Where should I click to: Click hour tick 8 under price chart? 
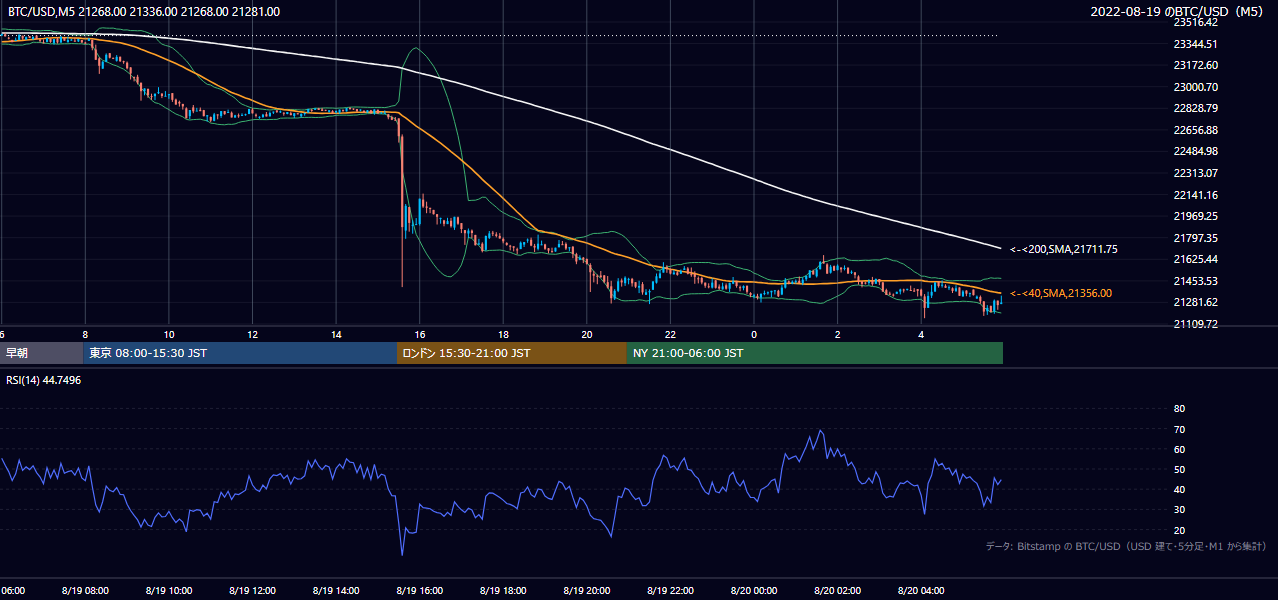[x=85, y=334]
